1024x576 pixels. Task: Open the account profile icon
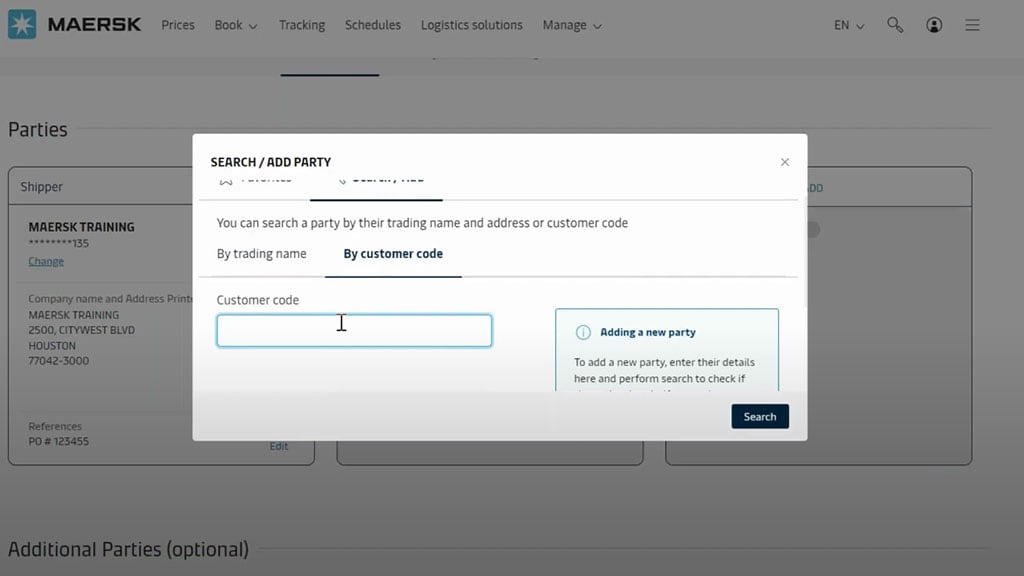(934, 25)
